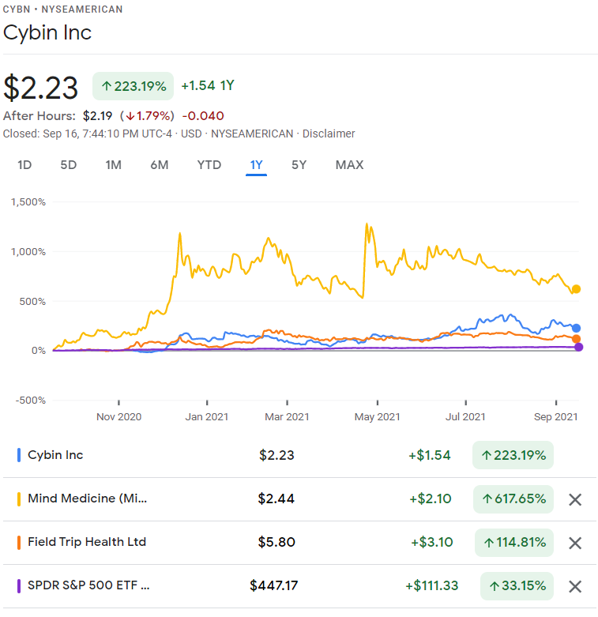Click the Mind Medicine $2.44 price
This screenshot has width=598, height=617.
coord(276,499)
